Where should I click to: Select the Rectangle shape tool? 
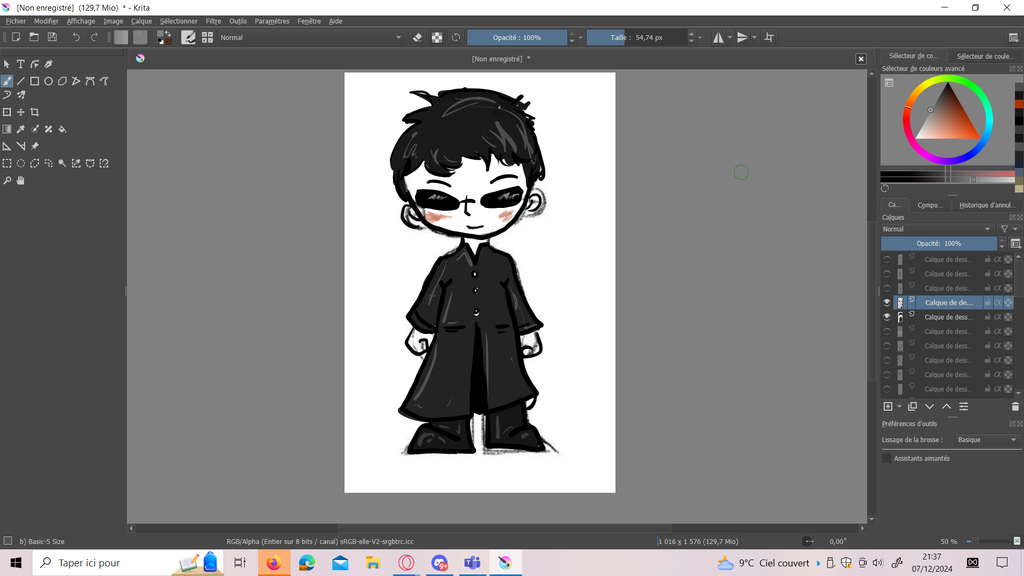coord(34,81)
